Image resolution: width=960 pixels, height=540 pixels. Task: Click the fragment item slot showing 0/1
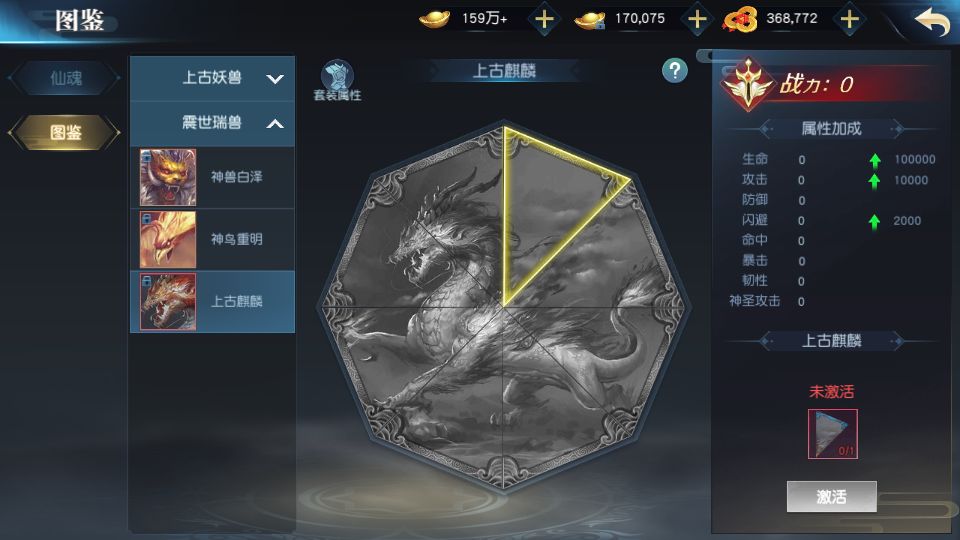(833, 434)
